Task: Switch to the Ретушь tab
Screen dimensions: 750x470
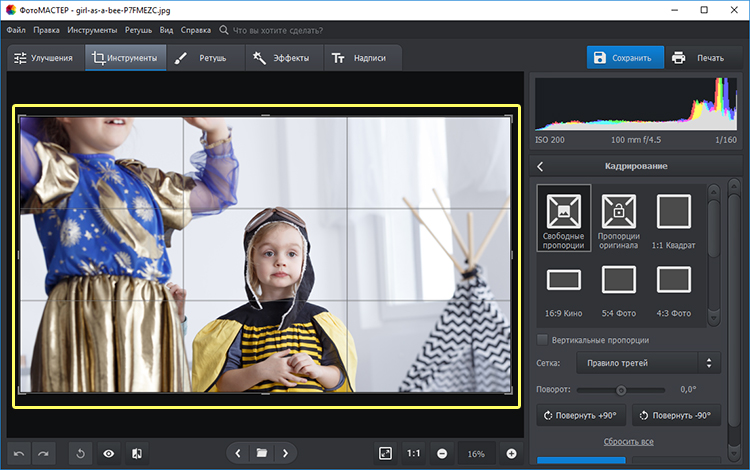Action: [201, 58]
